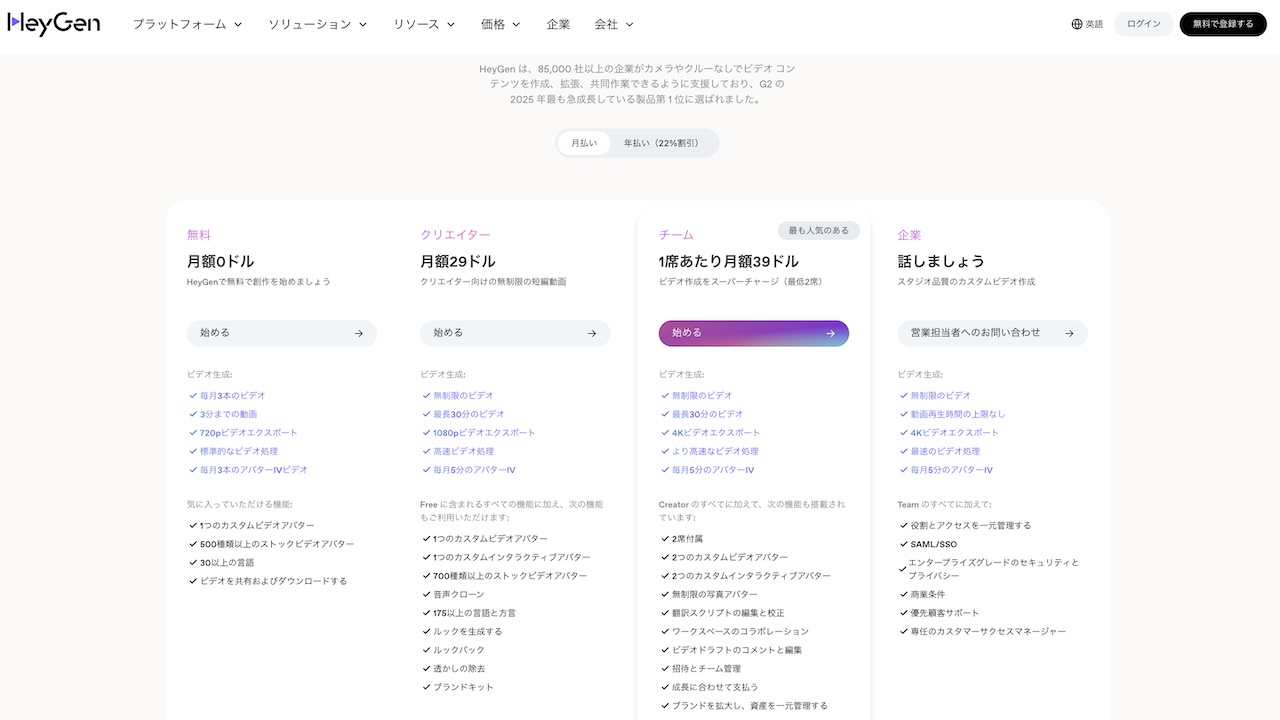1280x720 pixels.
Task: Start the クリエイター plan with 始める
Action: point(515,333)
